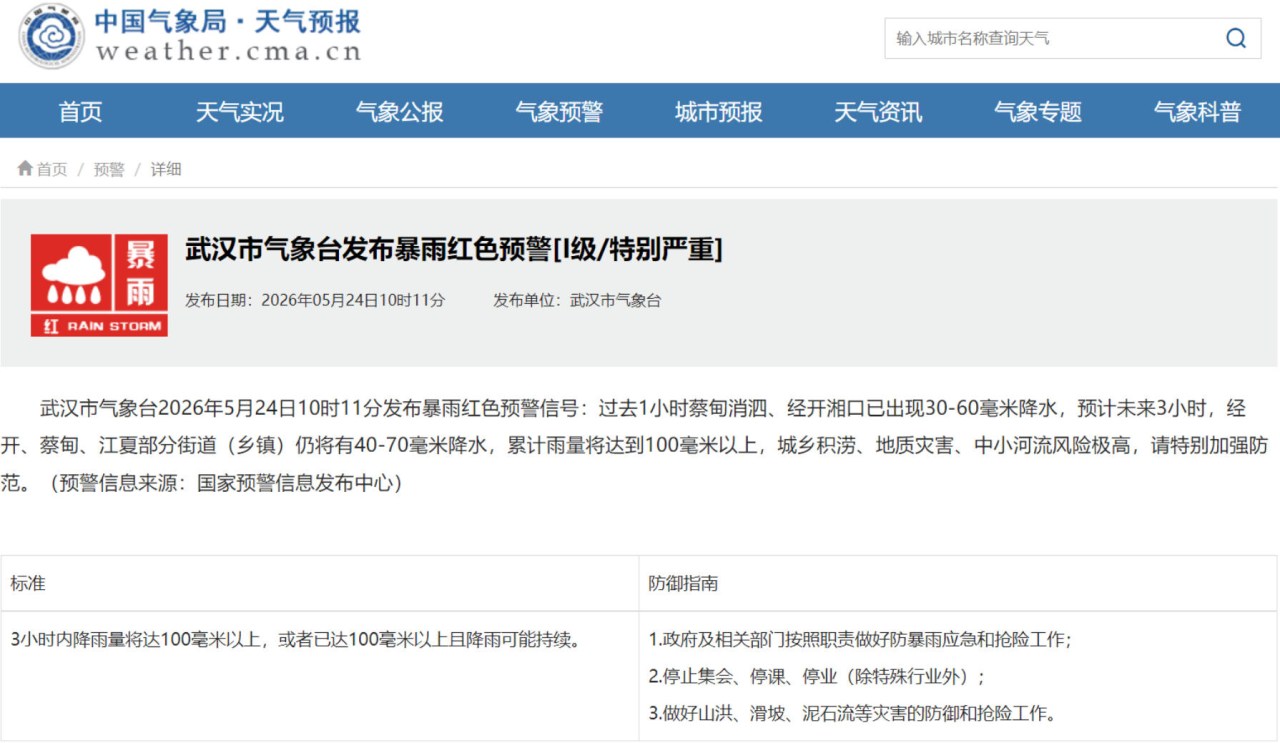Click the weather.cma.cn site address text
This screenshot has height=743, width=1280.
[228, 52]
